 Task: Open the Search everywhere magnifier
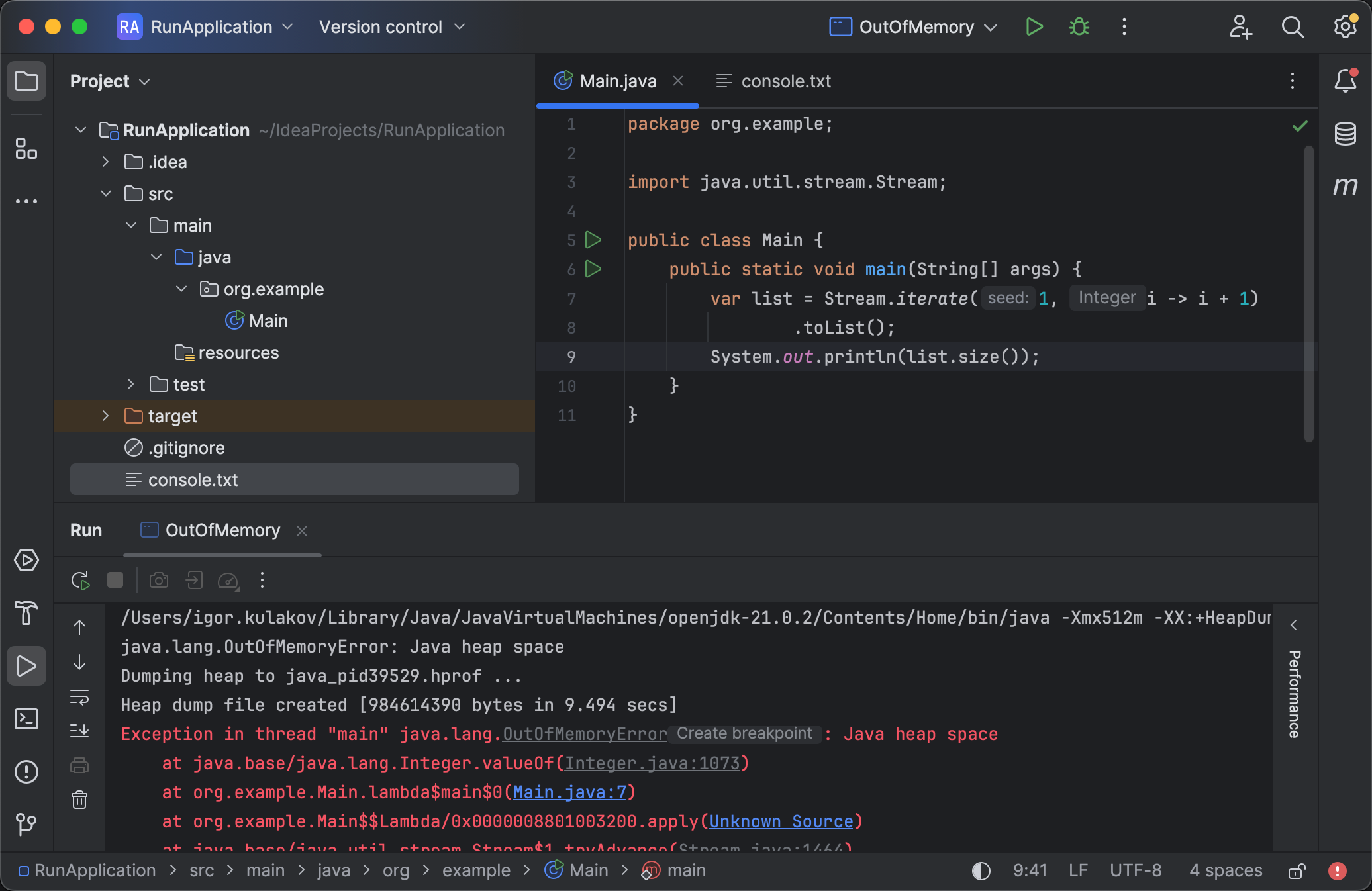(1293, 27)
